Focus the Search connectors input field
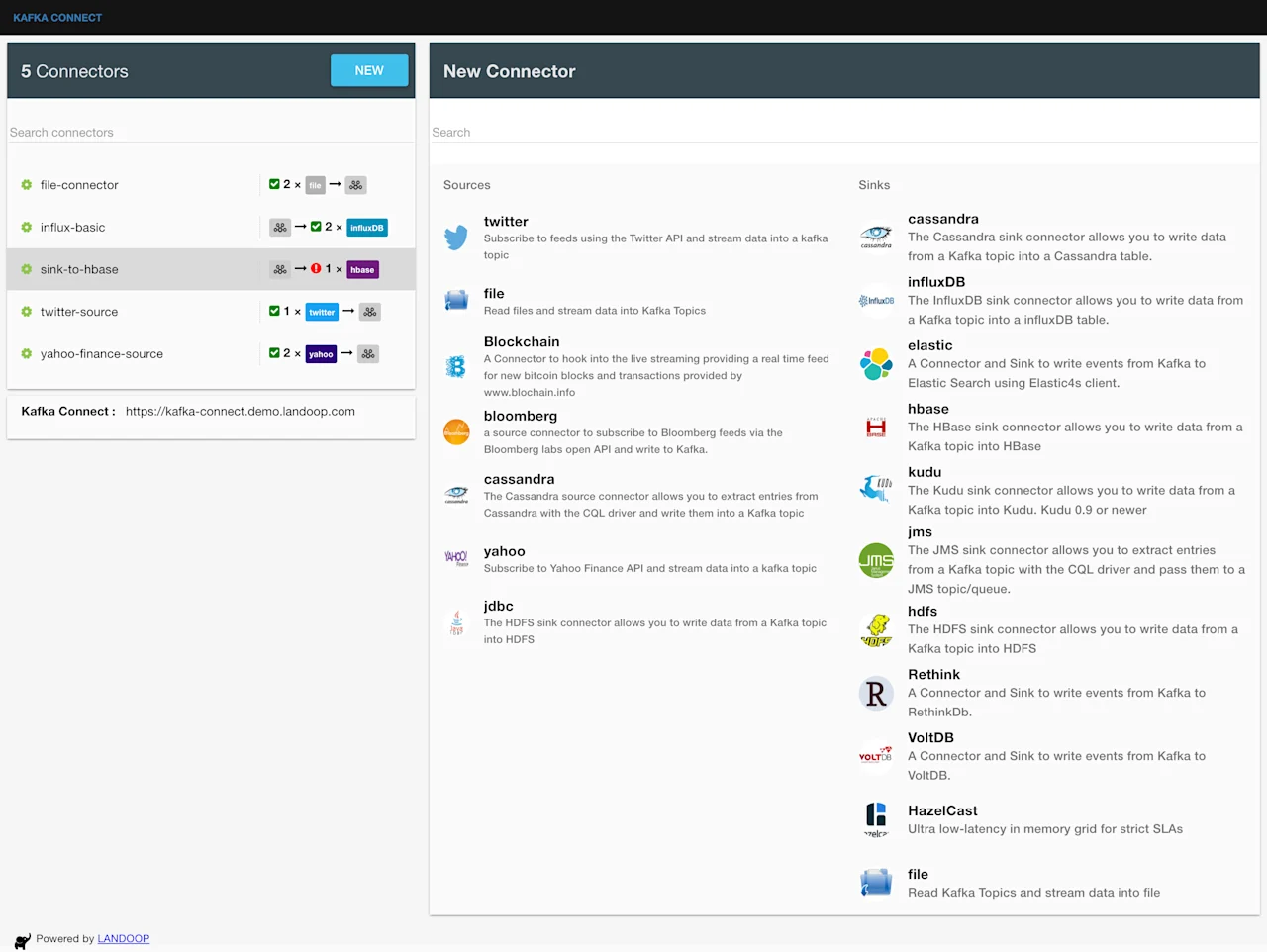 click(x=211, y=132)
